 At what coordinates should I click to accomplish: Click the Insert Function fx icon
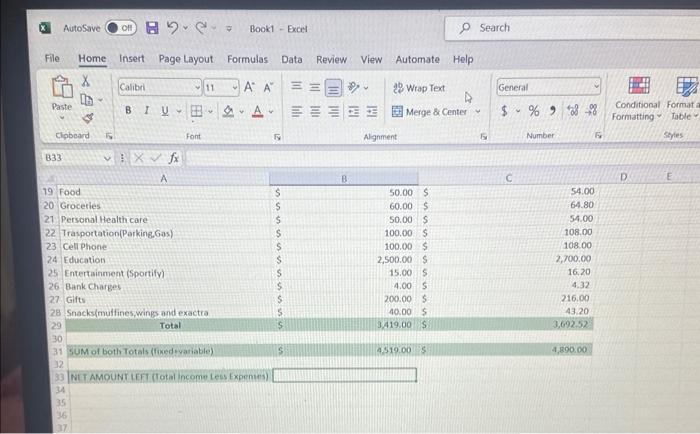pyautogui.click(x=174, y=158)
